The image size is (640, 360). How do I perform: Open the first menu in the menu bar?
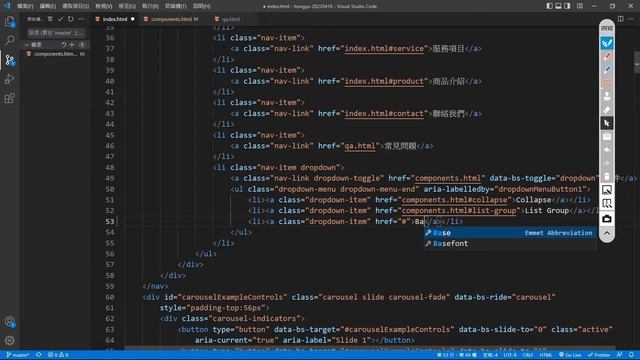[25, 6]
